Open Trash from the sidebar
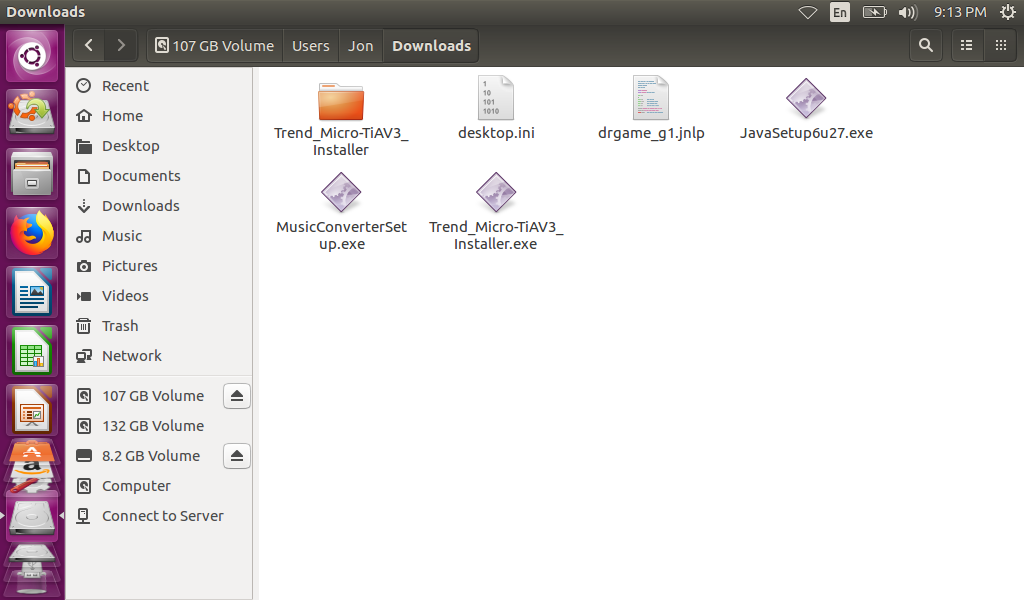The height and width of the screenshot is (600, 1024). (120, 326)
